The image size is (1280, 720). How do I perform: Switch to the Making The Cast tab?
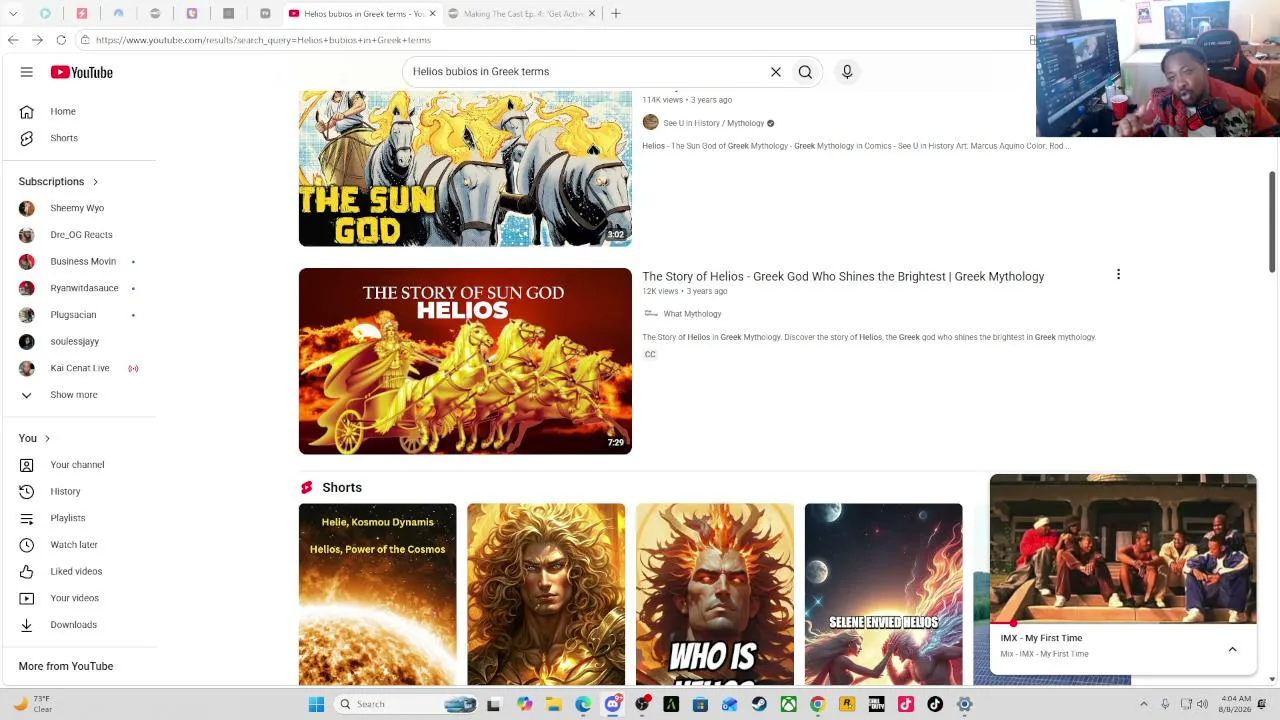[x=520, y=14]
